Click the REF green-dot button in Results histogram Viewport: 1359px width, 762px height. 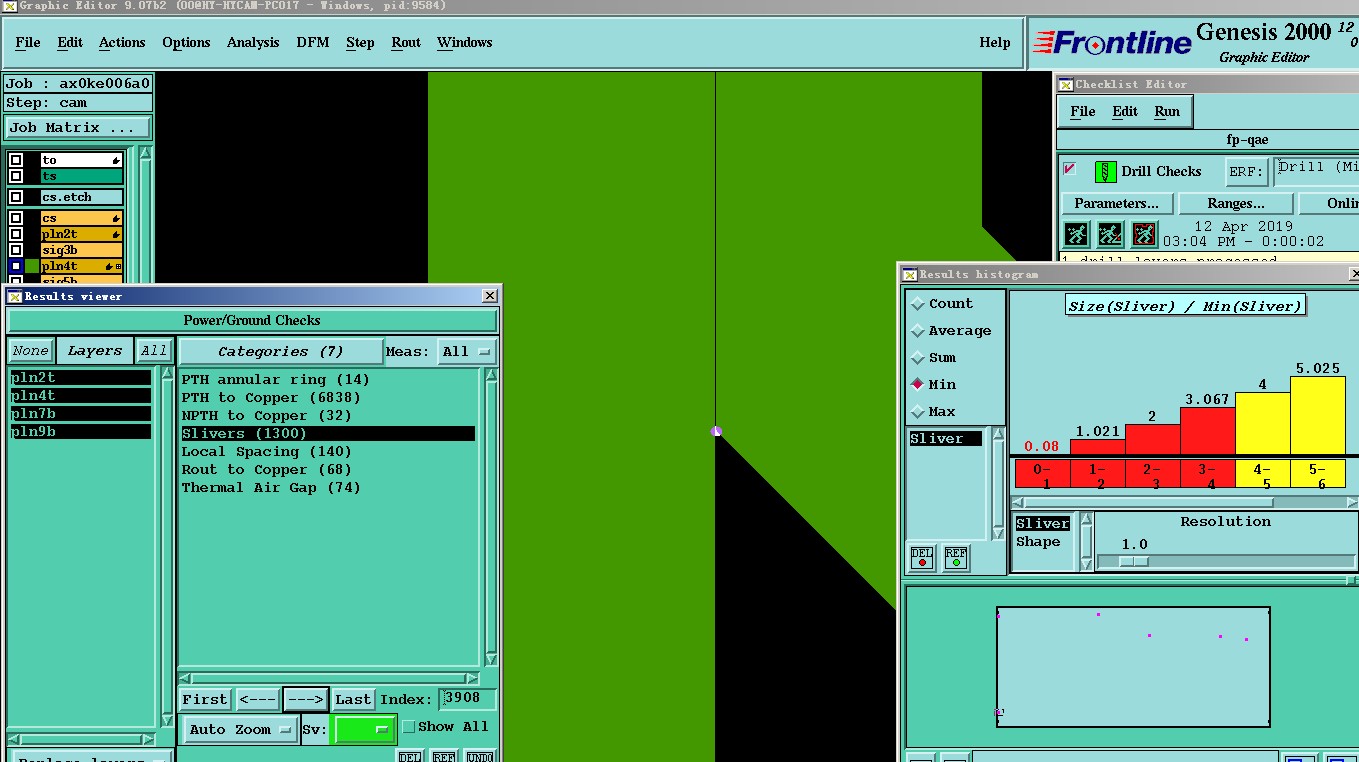click(956, 557)
